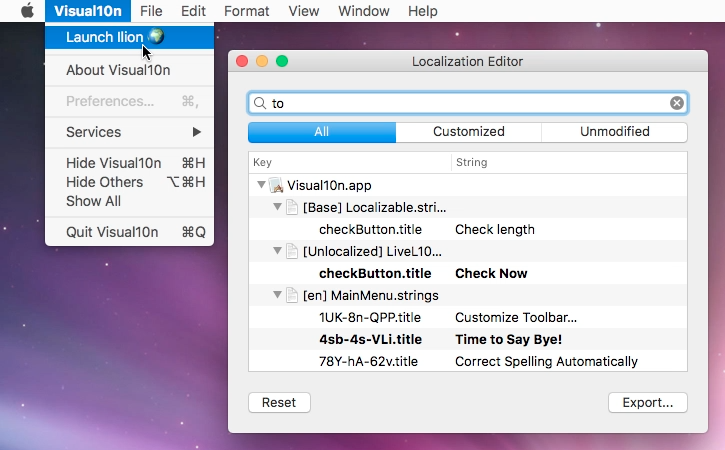Select the checkButton.title row with Check length
Screen dimensions: 725x450
(x=468, y=229)
